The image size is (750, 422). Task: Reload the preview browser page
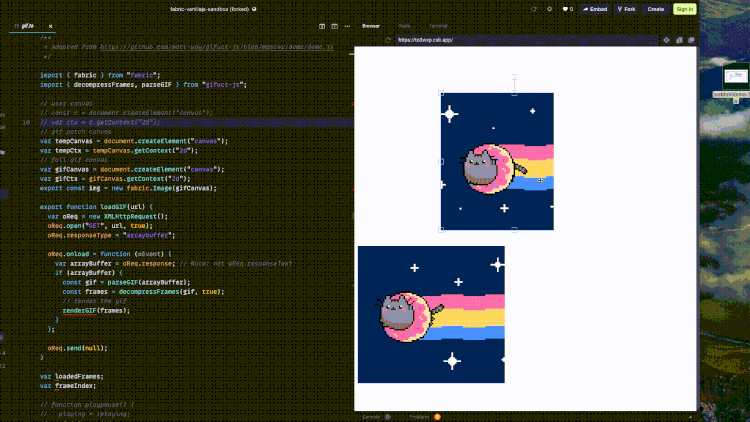click(x=387, y=40)
